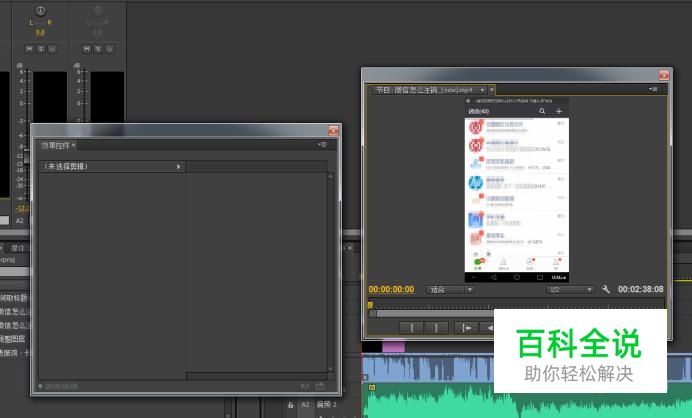The width and height of the screenshot is (692, 418).
Task: Close the floating program monitor window
Action: (x=664, y=75)
